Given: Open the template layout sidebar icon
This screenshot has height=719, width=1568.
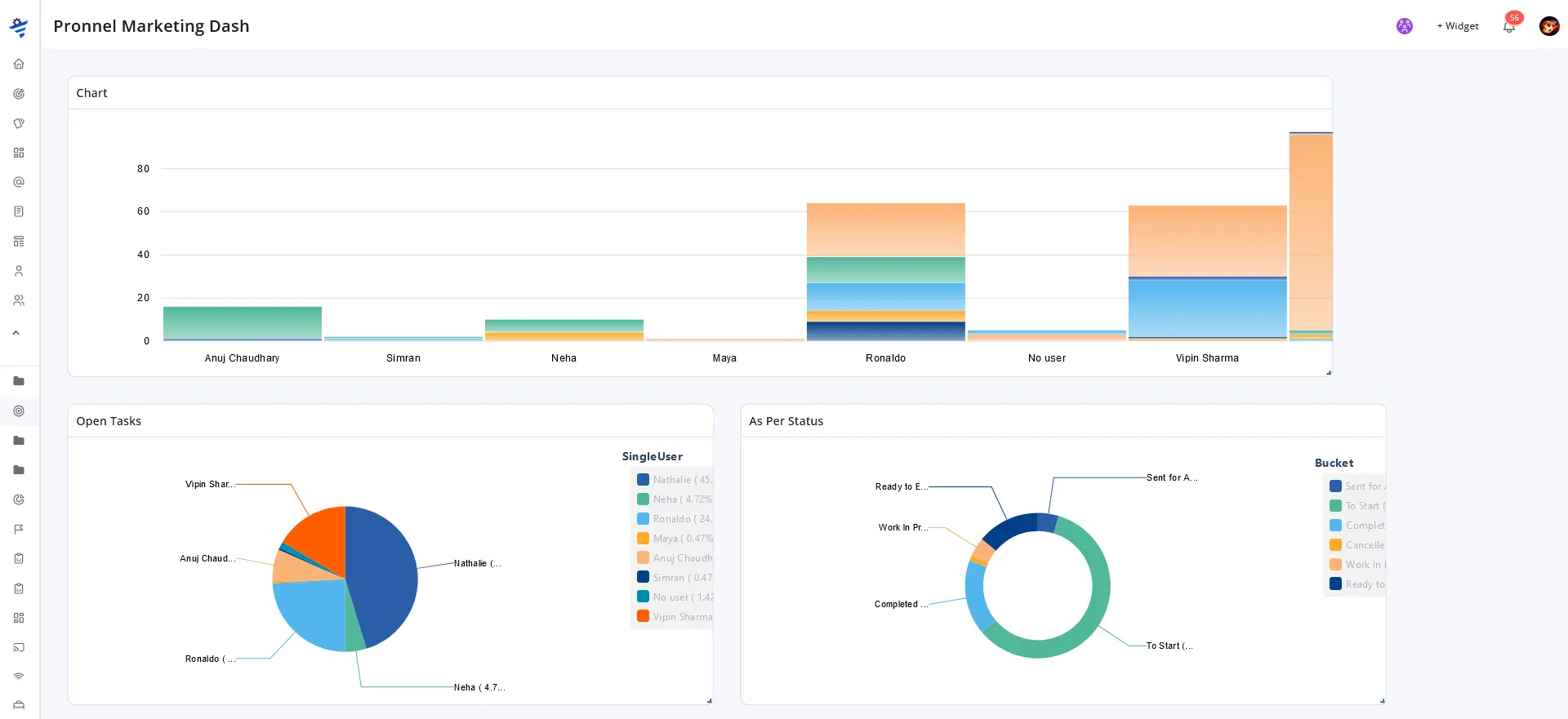Looking at the screenshot, I should [x=19, y=242].
